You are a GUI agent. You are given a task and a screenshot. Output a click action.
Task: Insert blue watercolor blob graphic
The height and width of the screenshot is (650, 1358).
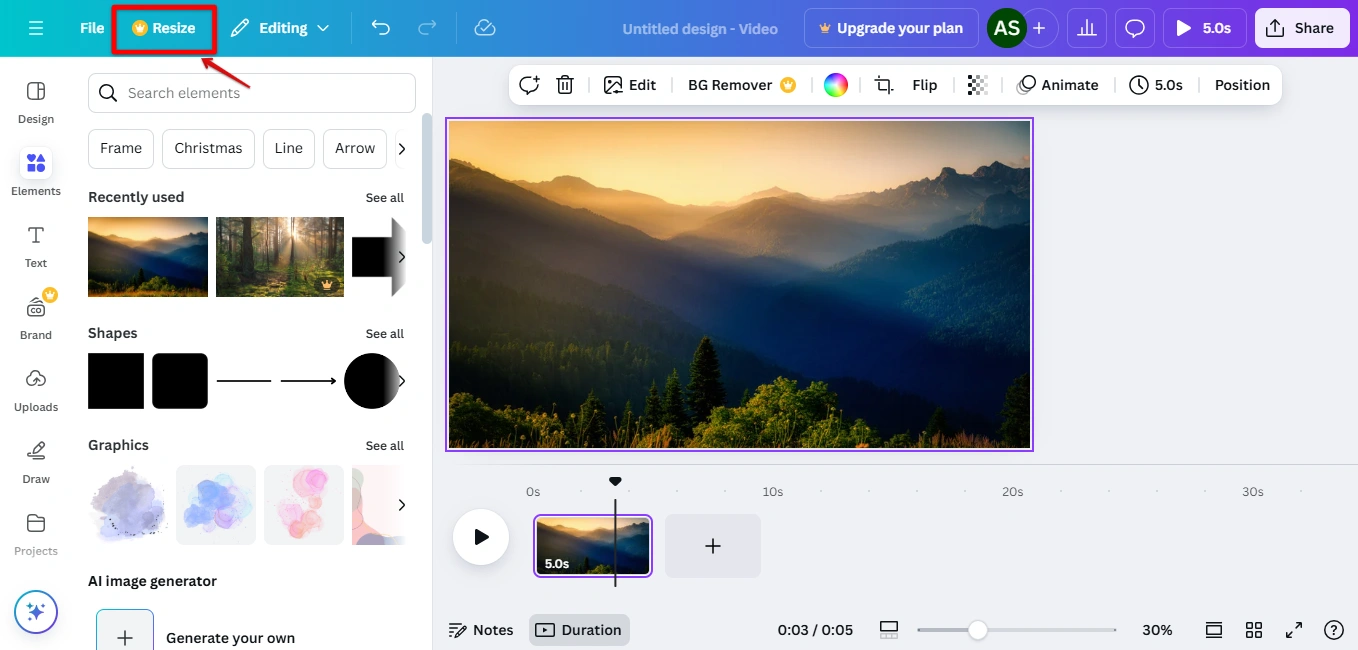[216, 505]
